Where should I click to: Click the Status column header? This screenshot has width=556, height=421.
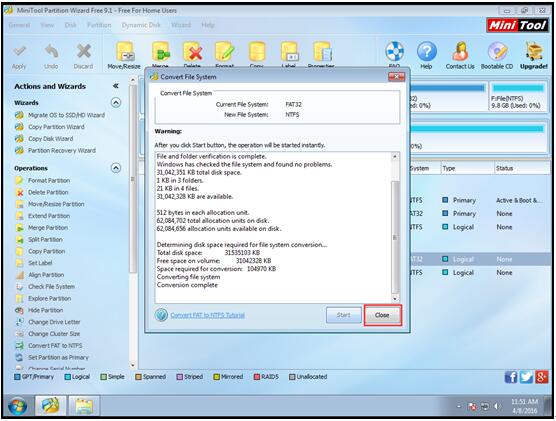pos(521,168)
